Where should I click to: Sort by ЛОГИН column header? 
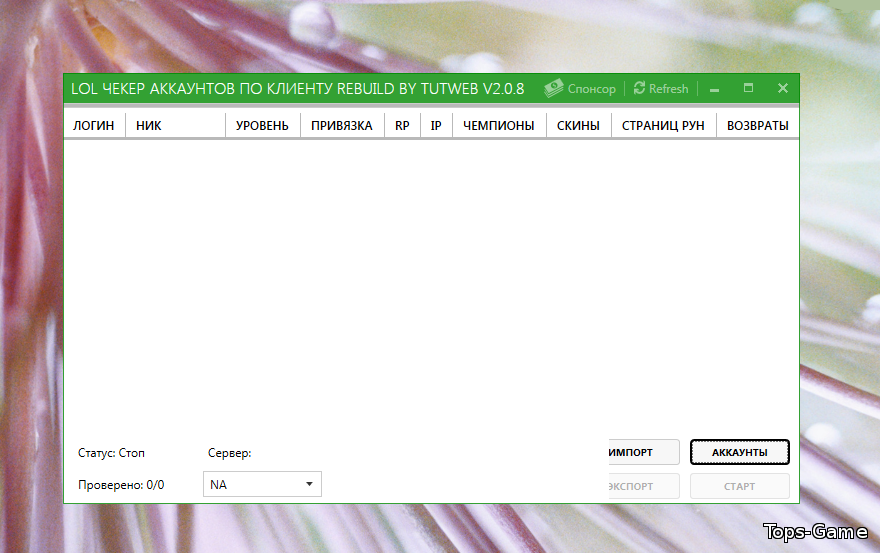click(x=93, y=126)
